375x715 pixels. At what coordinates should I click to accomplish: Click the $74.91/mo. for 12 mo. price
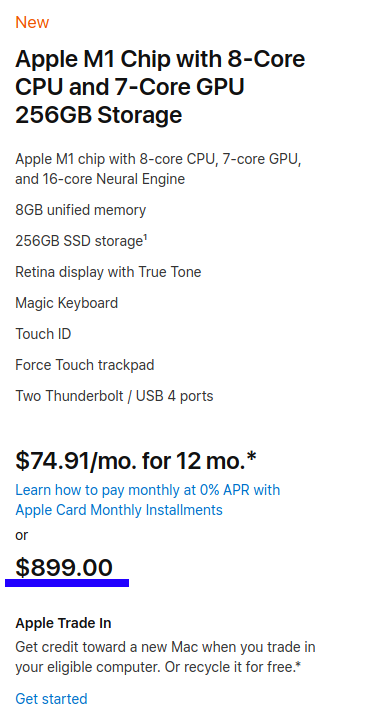136,461
